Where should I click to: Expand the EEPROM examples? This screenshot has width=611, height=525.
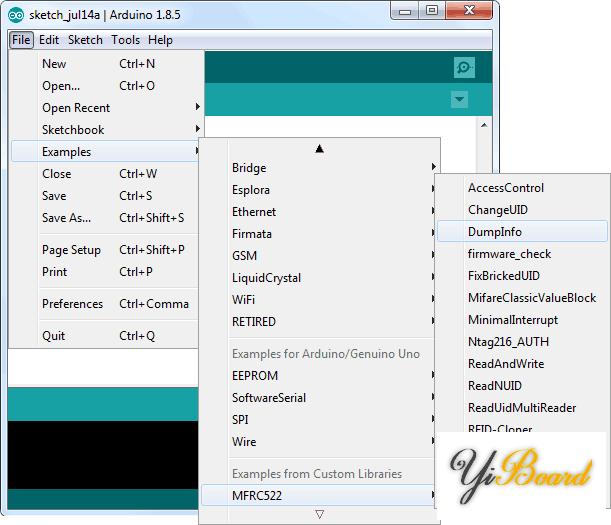[320, 376]
